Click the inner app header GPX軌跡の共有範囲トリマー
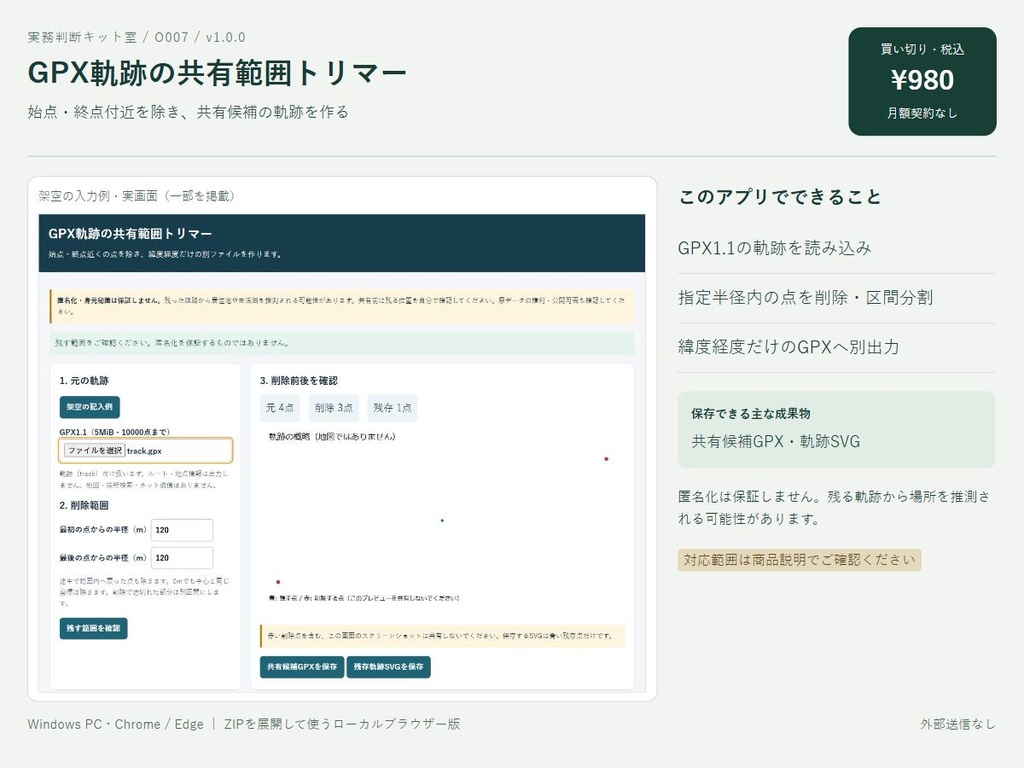1024x768 pixels. pyautogui.click(x=130, y=233)
